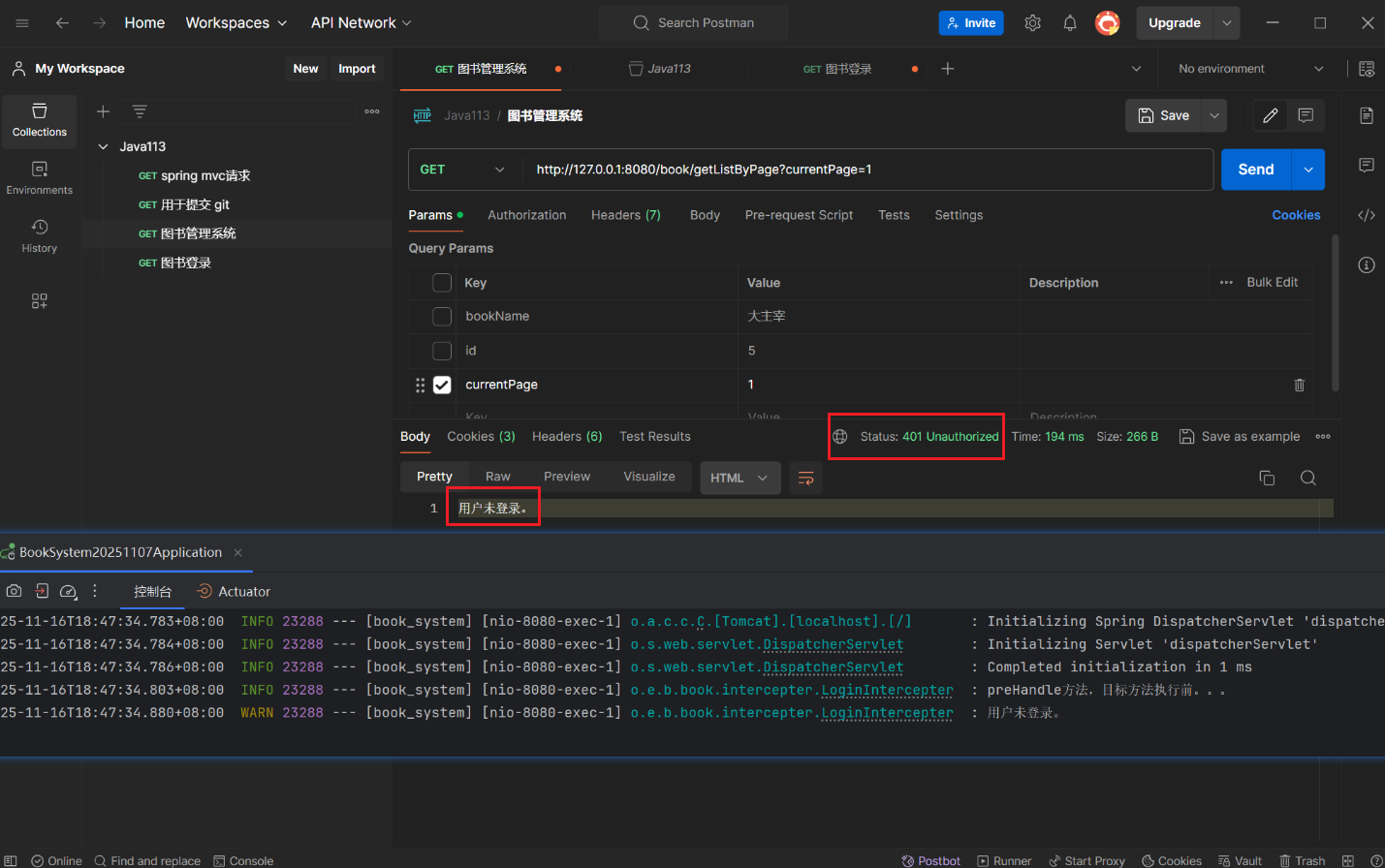The width and height of the screenshot is (1385, 868).
Task: Collapse the Java113 collection in the sidebar
Action: 103,147
